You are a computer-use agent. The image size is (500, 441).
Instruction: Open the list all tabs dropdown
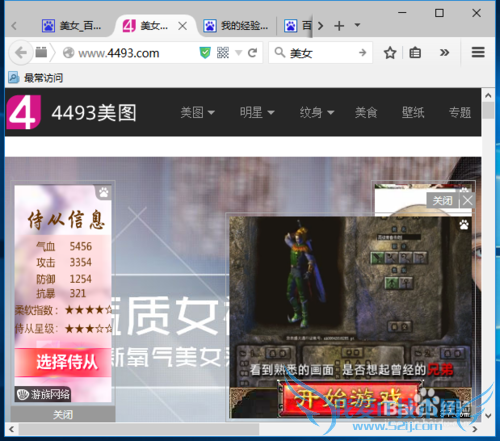(x=357, y=25)
